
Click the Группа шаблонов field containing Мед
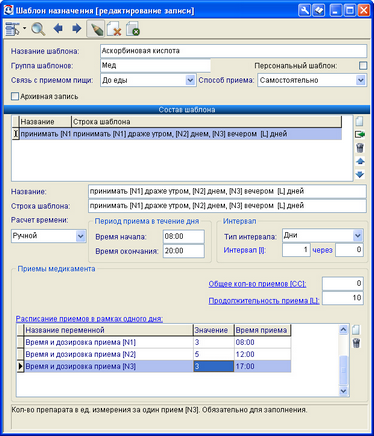pyautogui.click(x=155, y=65)
